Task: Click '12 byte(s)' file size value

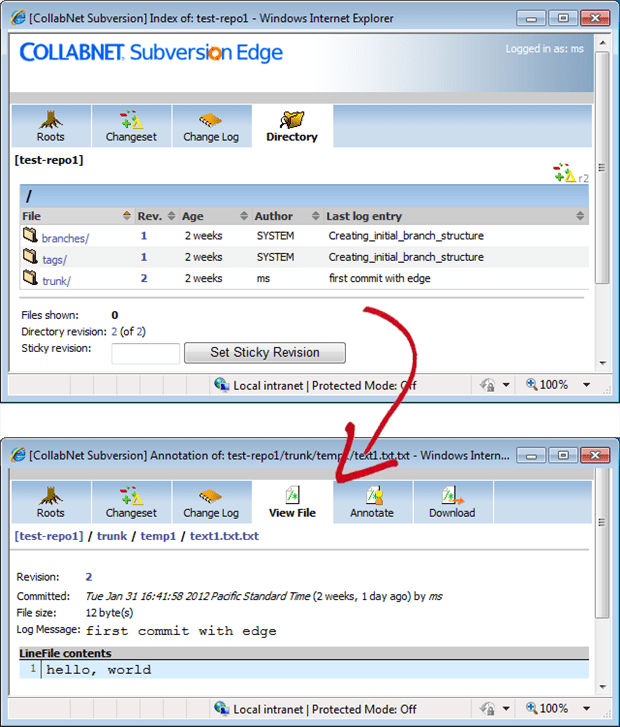Action: (x=109, y=613)
